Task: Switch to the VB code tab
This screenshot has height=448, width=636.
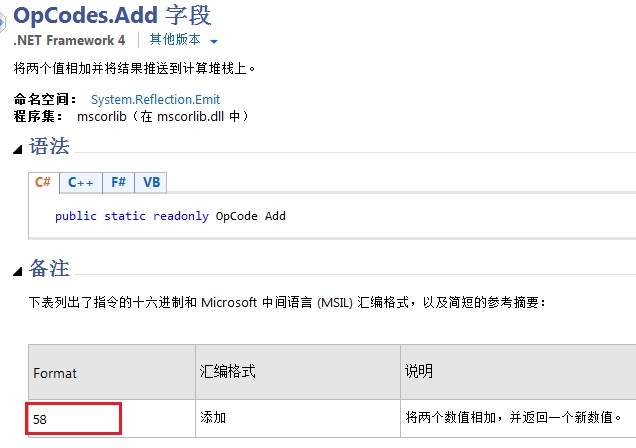Action: (151, 182)
